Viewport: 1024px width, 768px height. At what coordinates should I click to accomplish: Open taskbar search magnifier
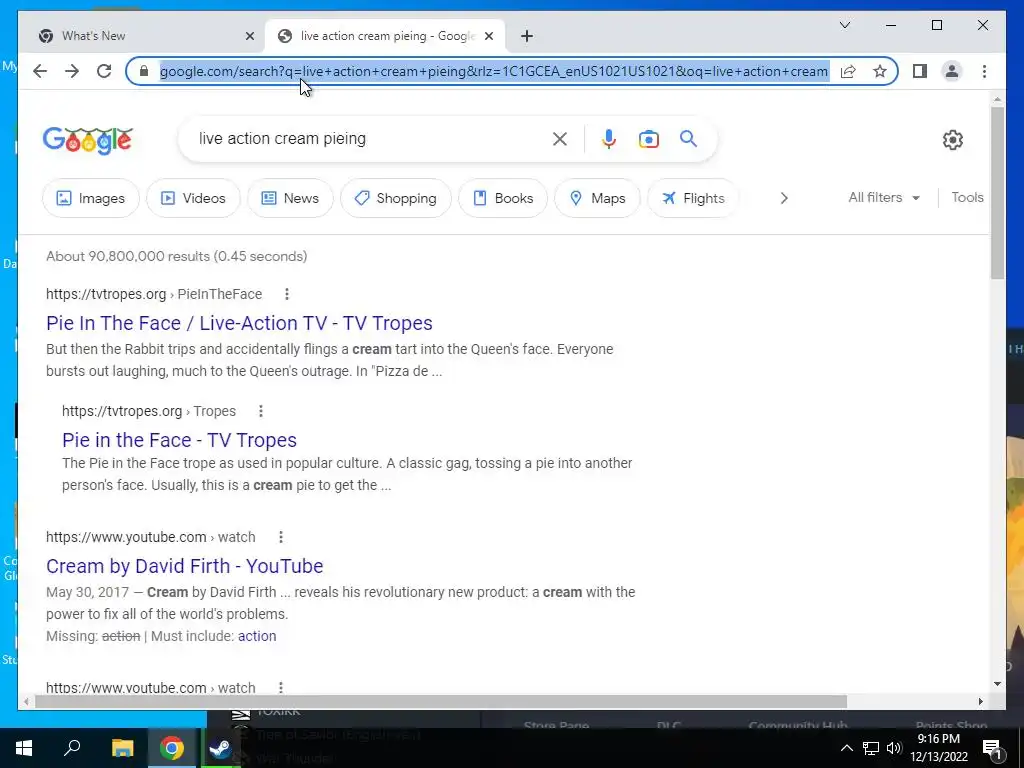coord(72,748)
